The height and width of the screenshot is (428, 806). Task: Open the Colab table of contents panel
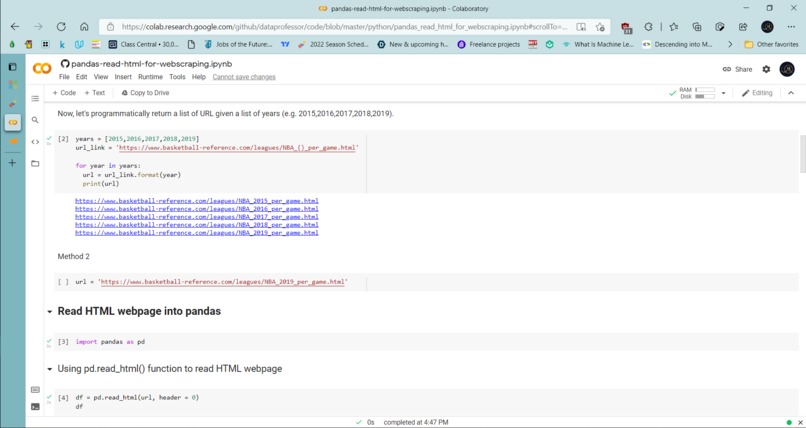(35, 98)
